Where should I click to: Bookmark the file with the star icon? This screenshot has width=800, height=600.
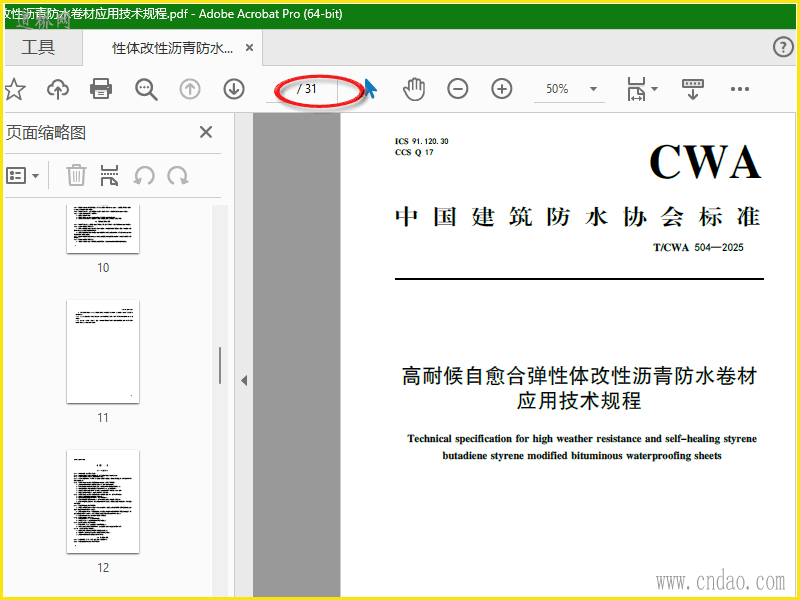[14, 89]
